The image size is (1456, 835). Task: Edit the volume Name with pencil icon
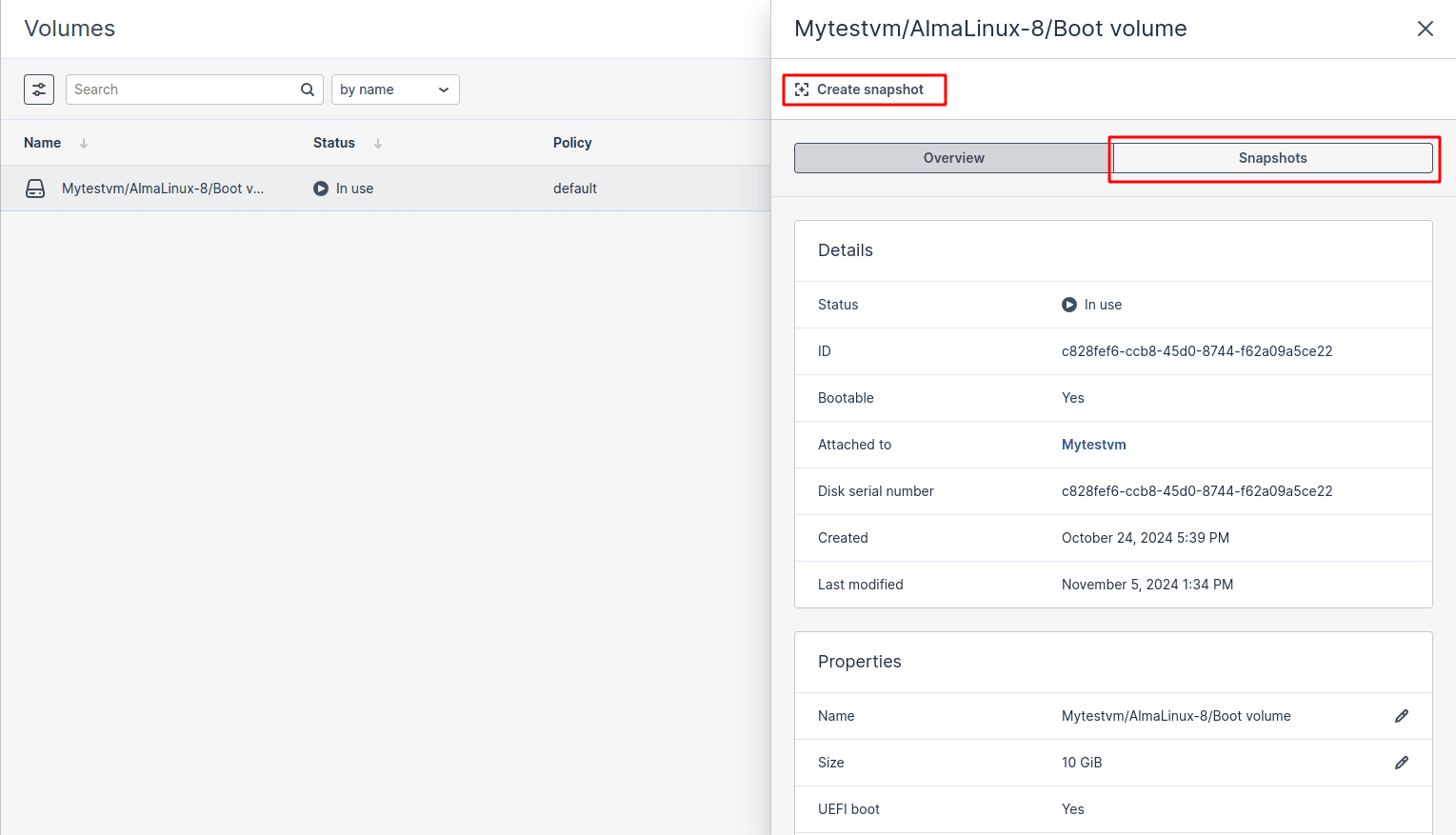tap(1401, 716)
